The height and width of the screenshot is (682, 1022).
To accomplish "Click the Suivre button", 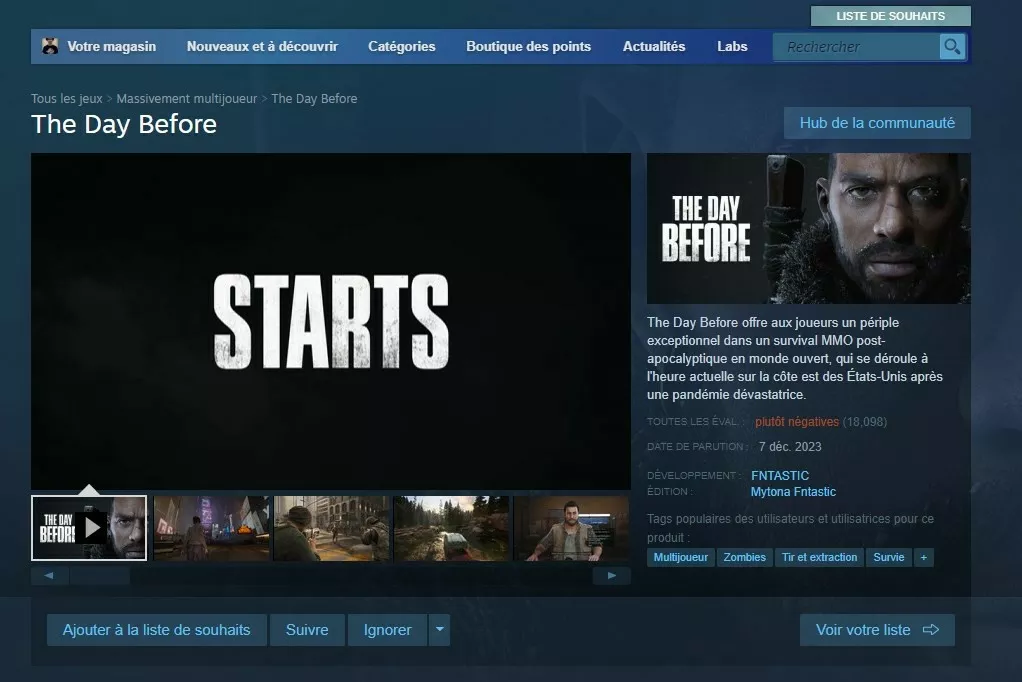I will 307,630.
